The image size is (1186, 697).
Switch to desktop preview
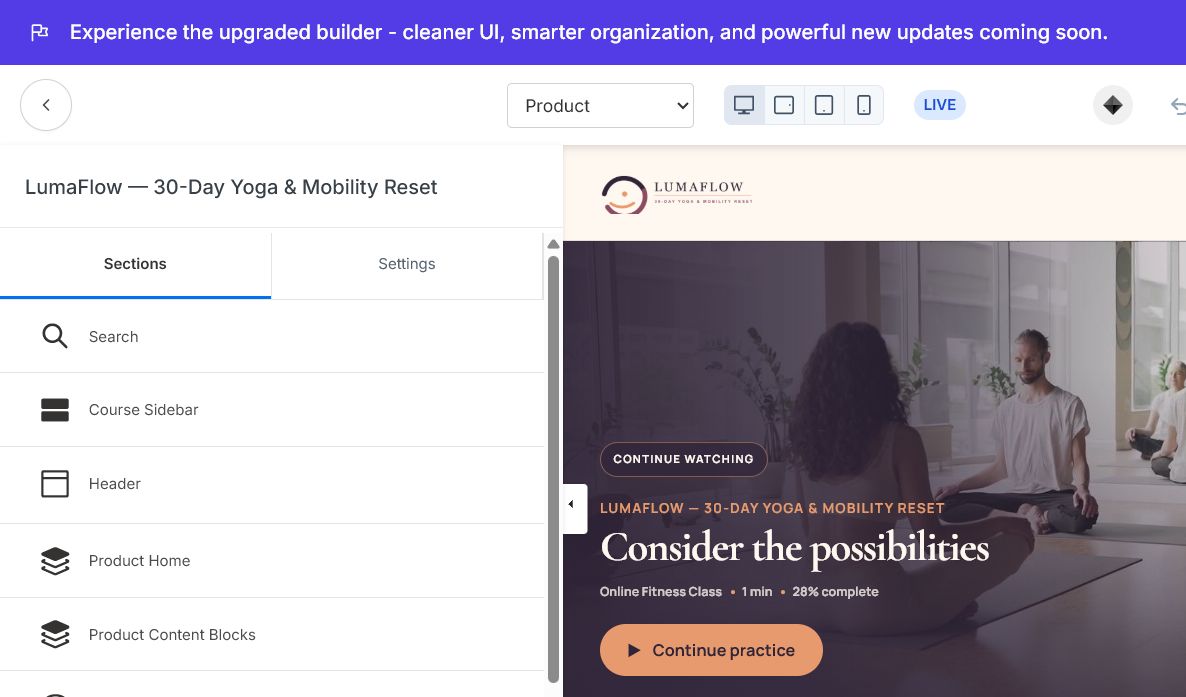coord(744,105)
